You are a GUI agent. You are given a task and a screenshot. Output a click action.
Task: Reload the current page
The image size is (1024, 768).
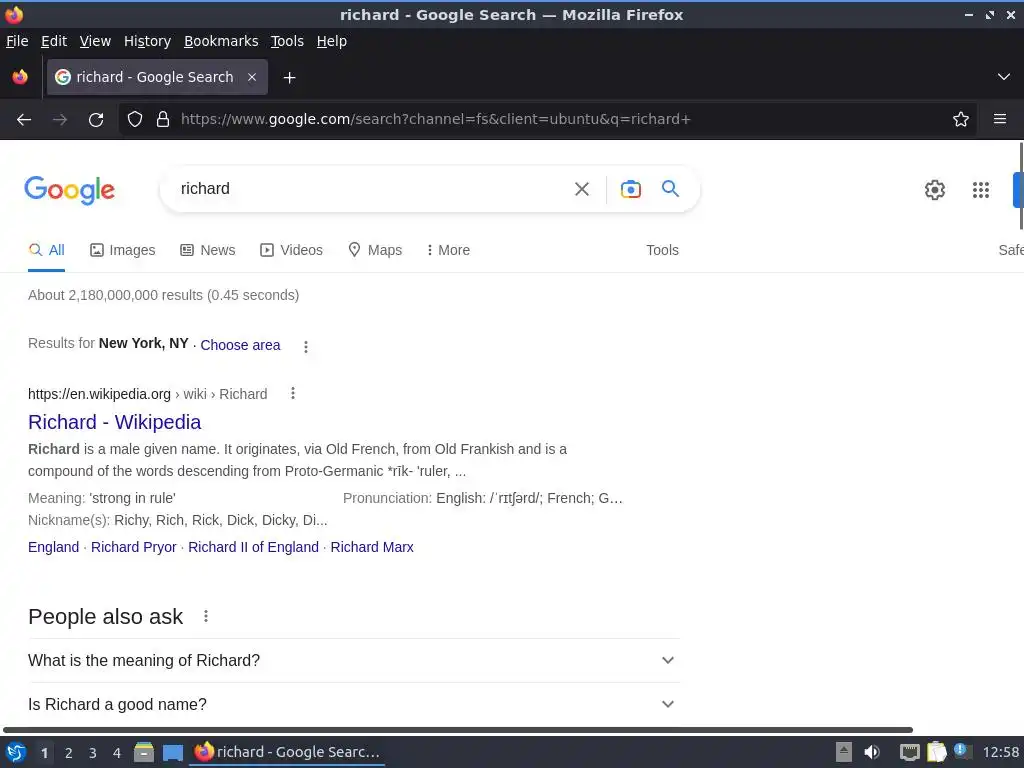(96, 120)
